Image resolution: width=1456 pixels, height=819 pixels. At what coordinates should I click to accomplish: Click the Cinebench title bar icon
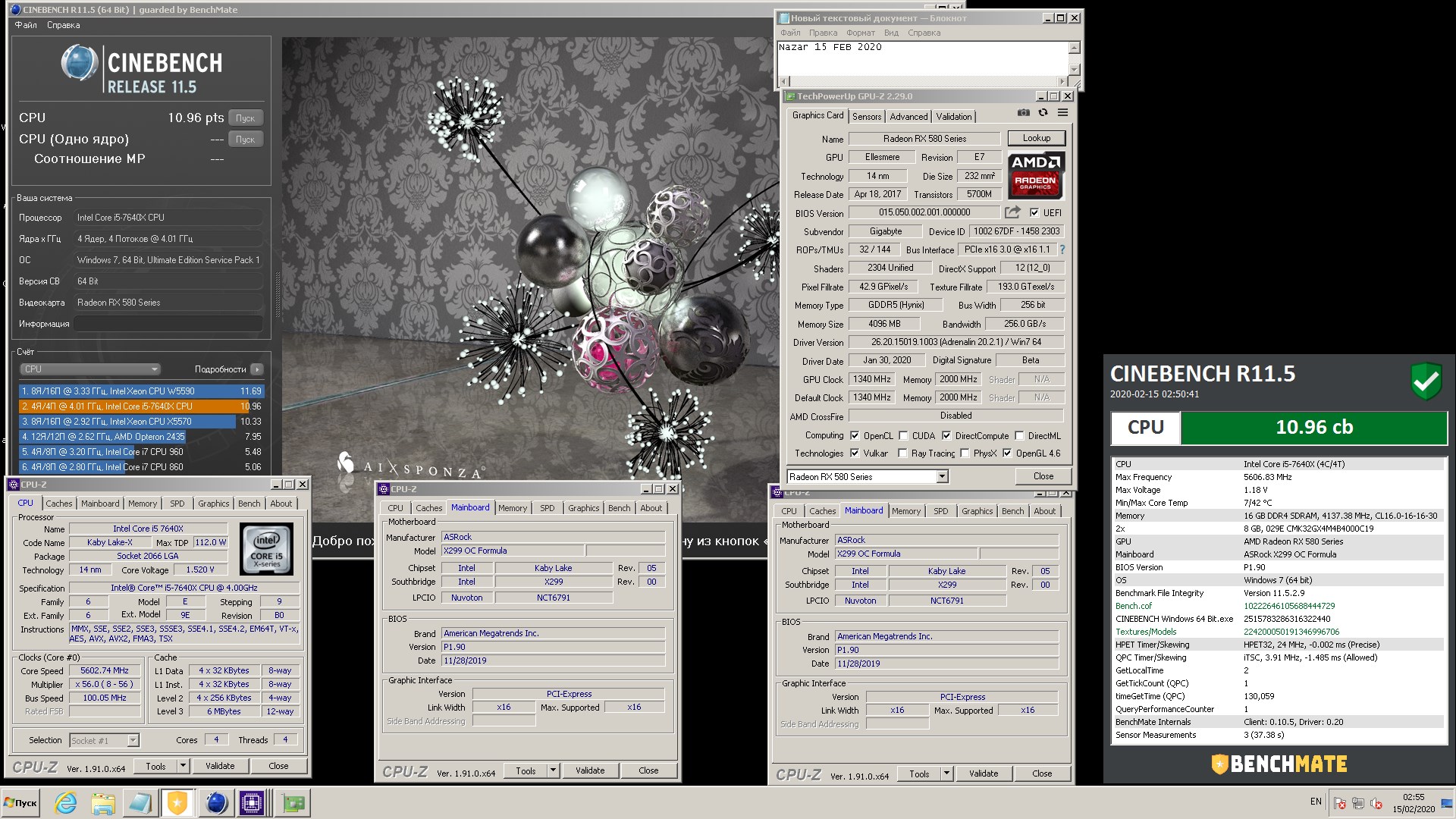pyautogui.click(x=16, y=10)
